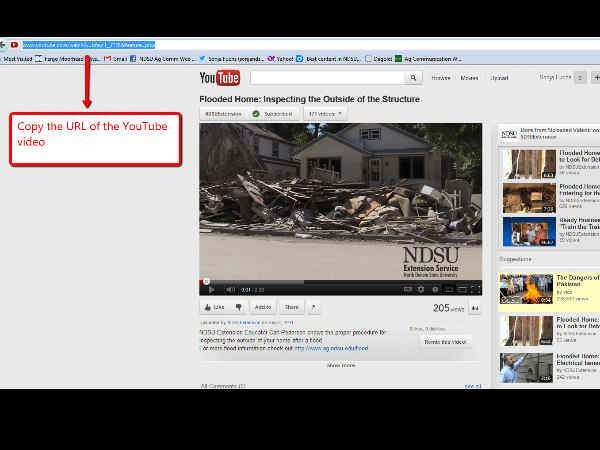Click the red scrubber handle on the timeline
This screenshot has width=600, height=450.
click(206, 282)
